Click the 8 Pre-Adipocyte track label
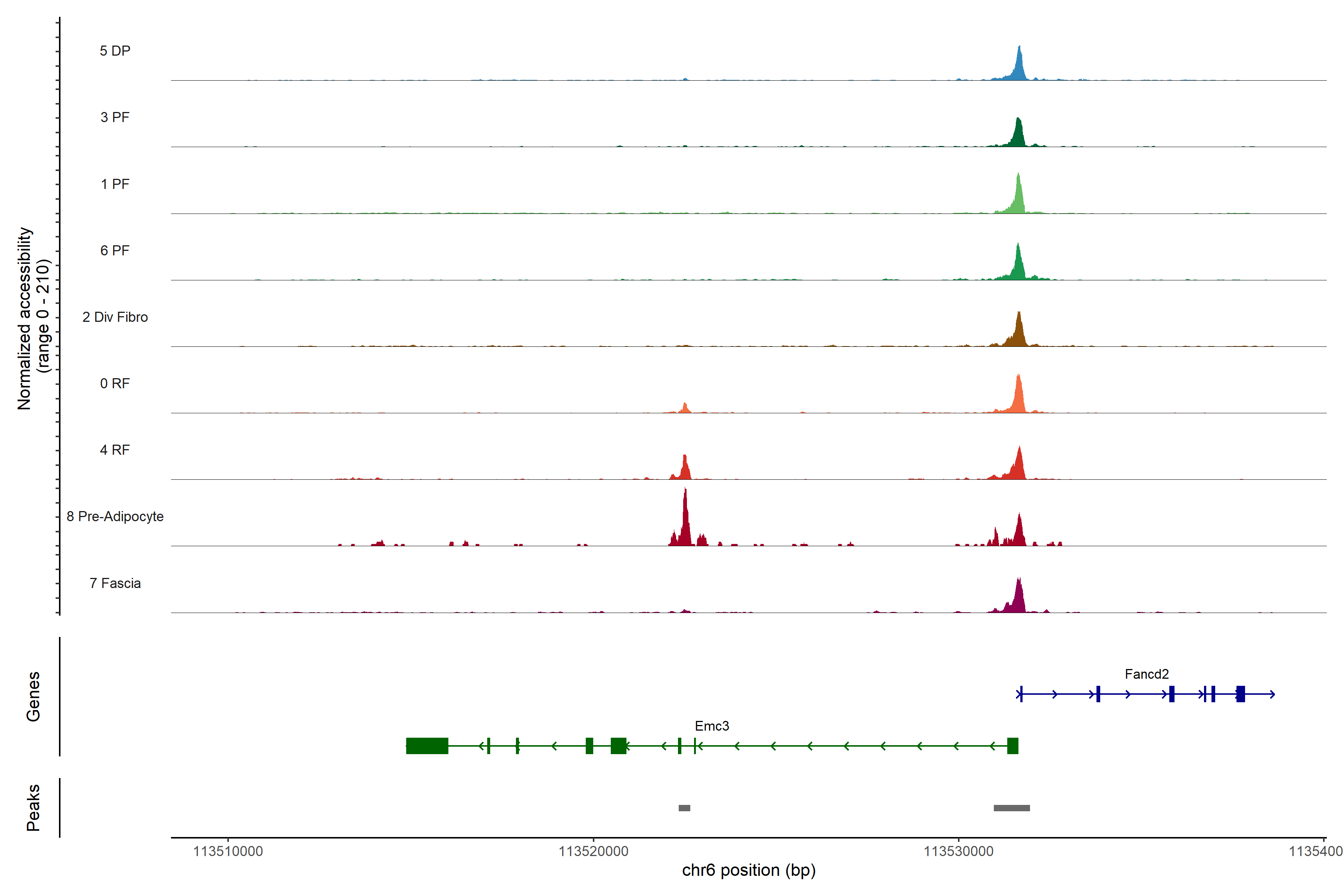The image size is (1344, 896). tap(115, 516)
